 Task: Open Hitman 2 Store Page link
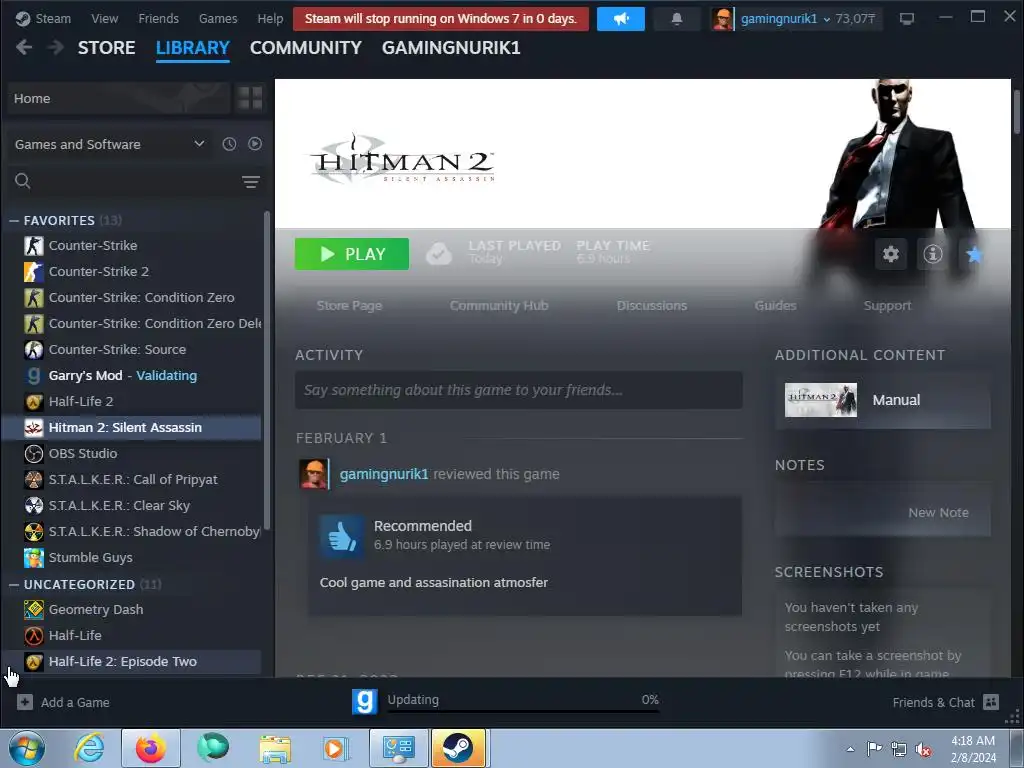tap(349, 306)
